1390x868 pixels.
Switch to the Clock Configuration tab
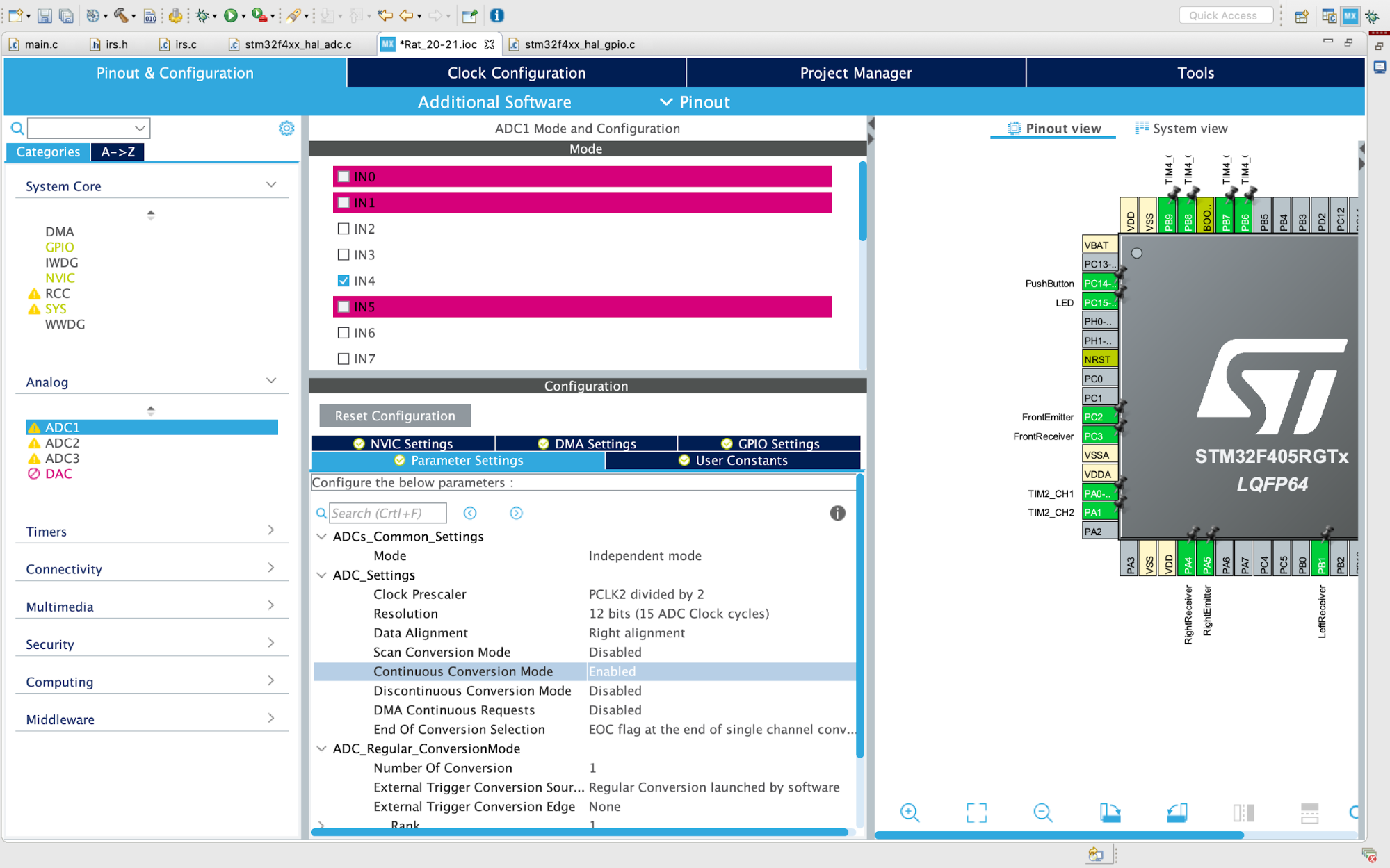click(x=516, y=73)
